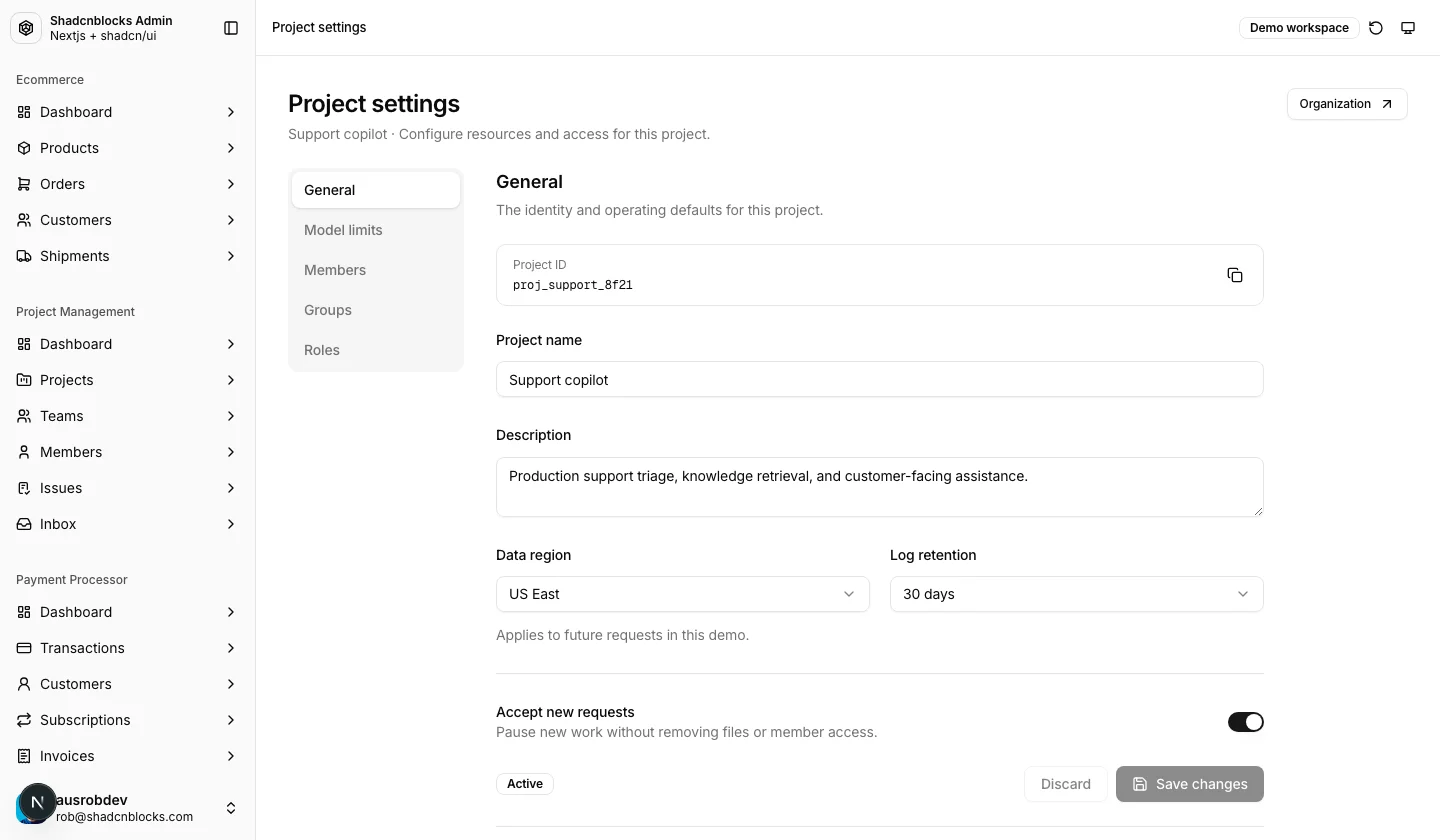The height and width of the screenshot is (840, 1440).
Task: Open the Data region dropdown
Action: pos(683,594)
